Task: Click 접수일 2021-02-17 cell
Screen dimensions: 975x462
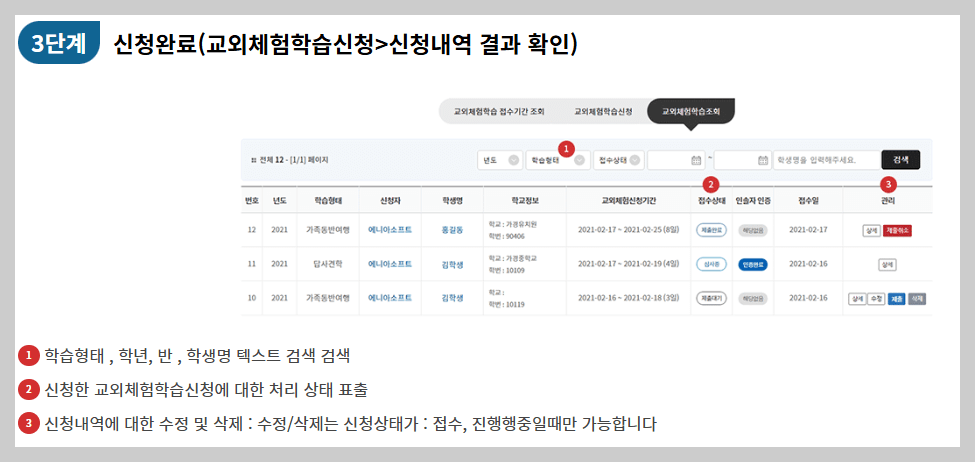Action: tap(808, 230)
